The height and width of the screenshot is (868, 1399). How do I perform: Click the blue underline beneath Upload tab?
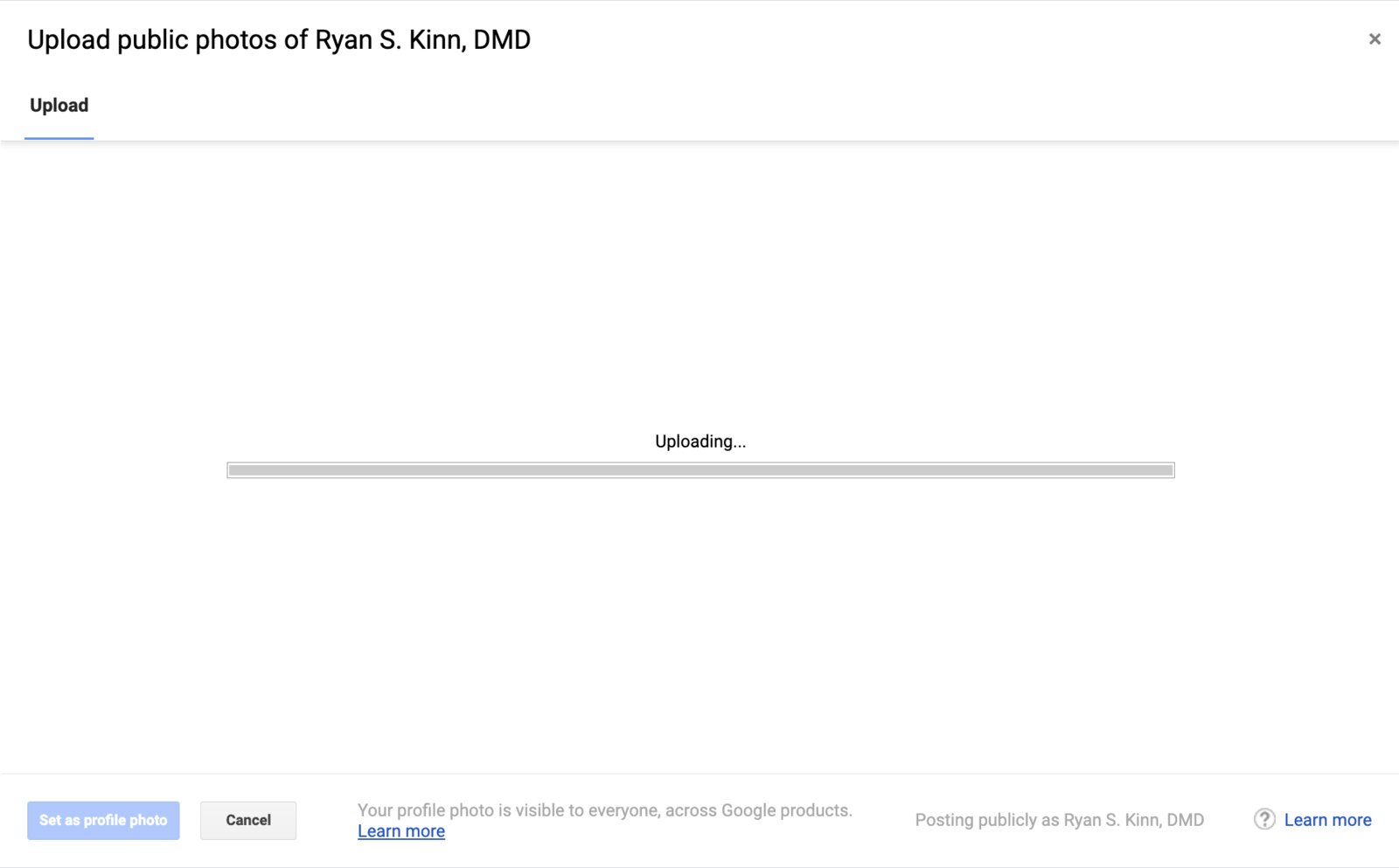point(59,138)
